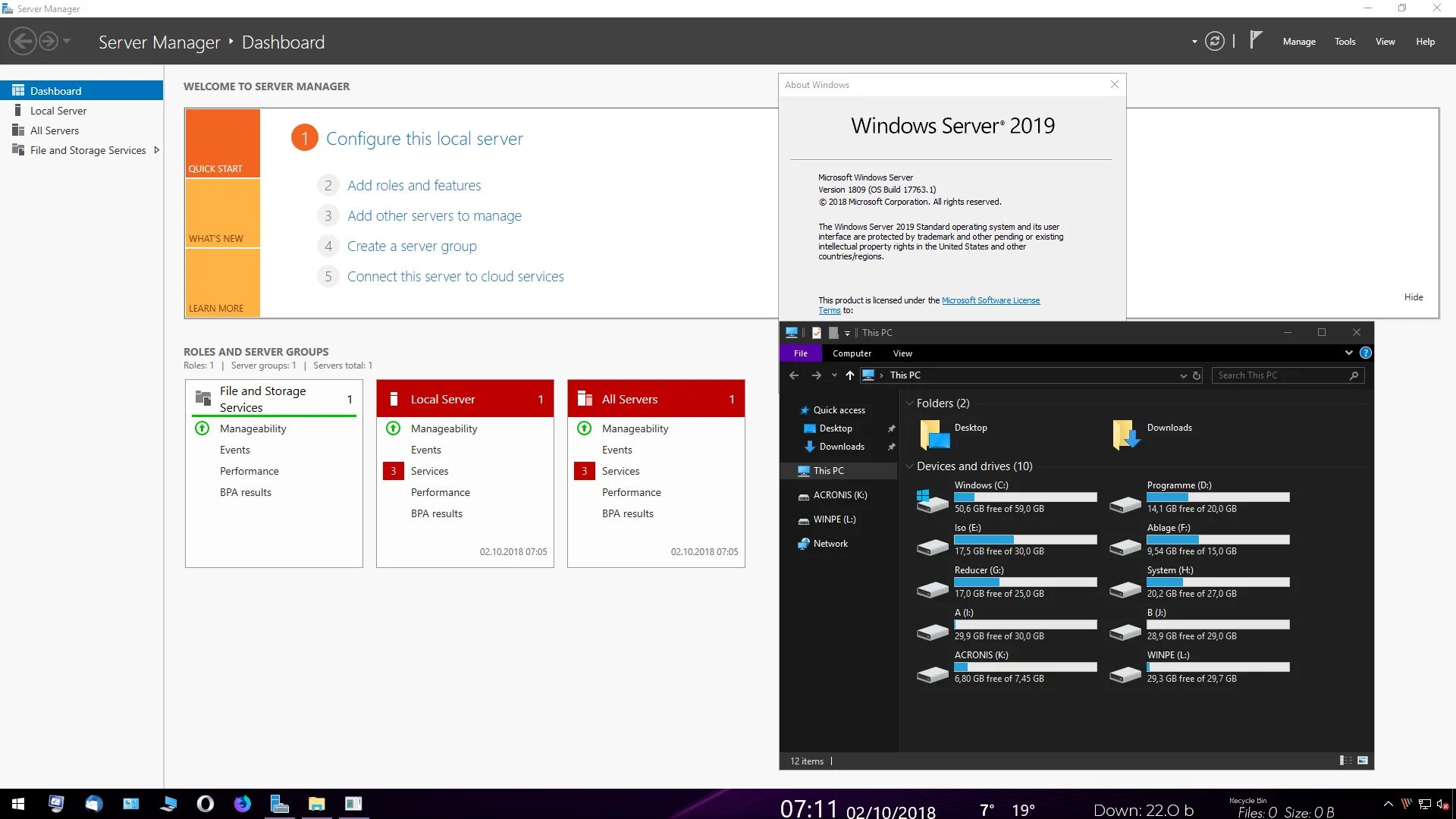1456x819 pixels.
Task: Show hidden system tray icons chevron
Action: point(1388,804)
